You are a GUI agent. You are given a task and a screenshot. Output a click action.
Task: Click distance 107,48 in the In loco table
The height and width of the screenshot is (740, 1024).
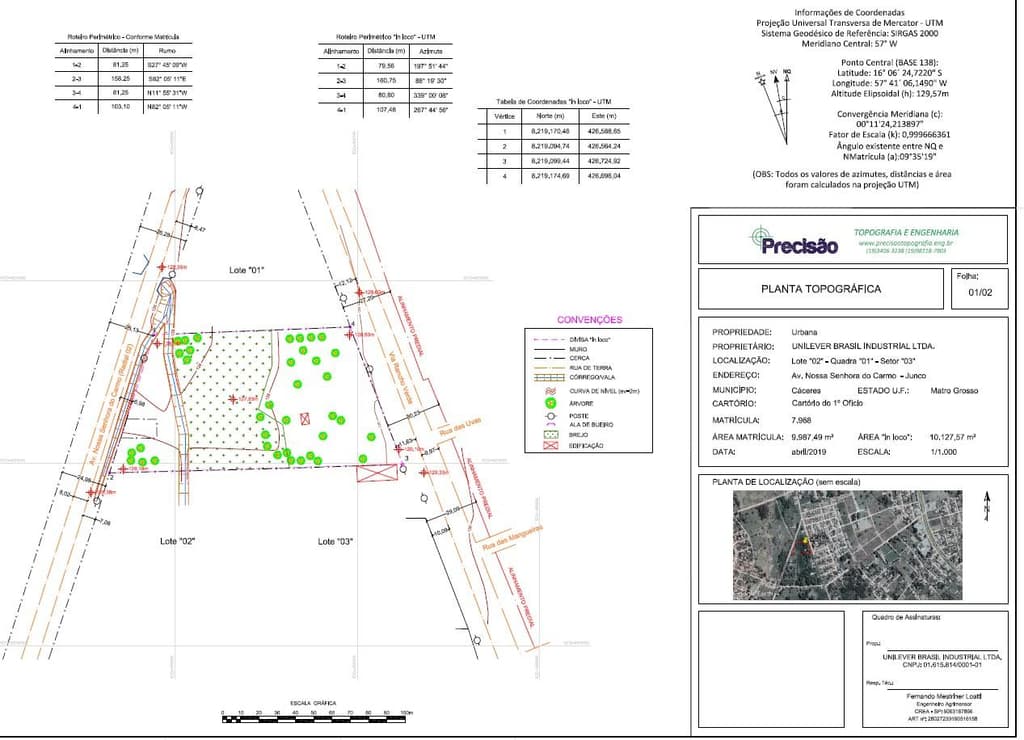click(x=386, y=110)
